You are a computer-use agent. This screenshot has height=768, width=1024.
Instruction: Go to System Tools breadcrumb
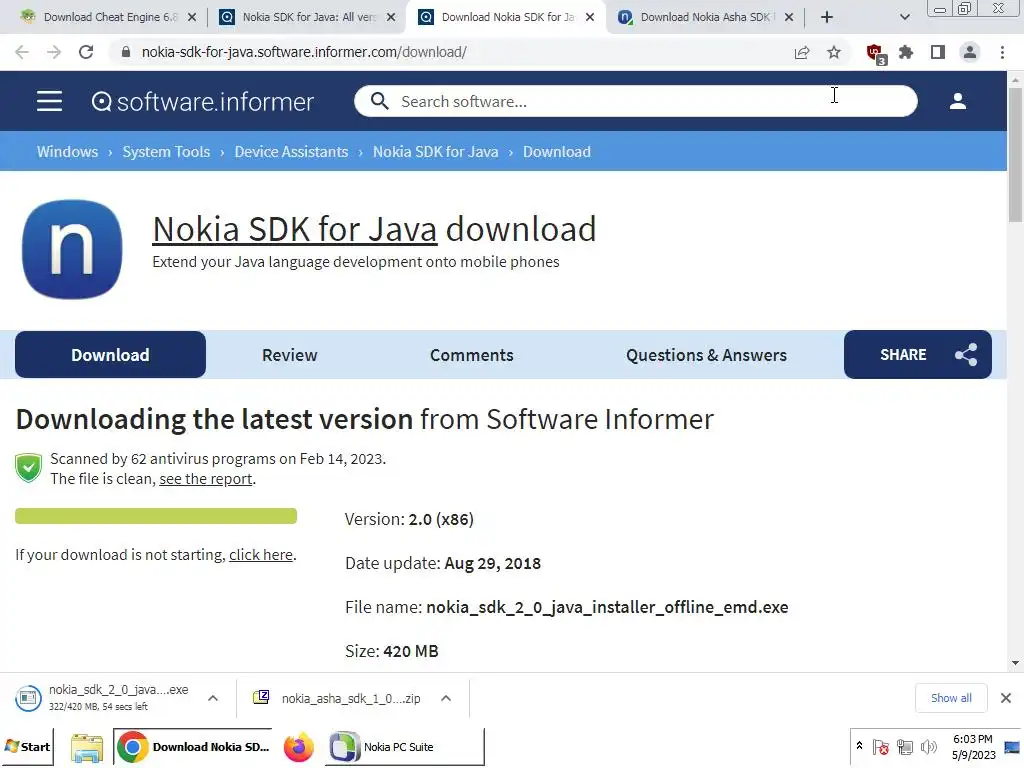(x=166, y=152)
